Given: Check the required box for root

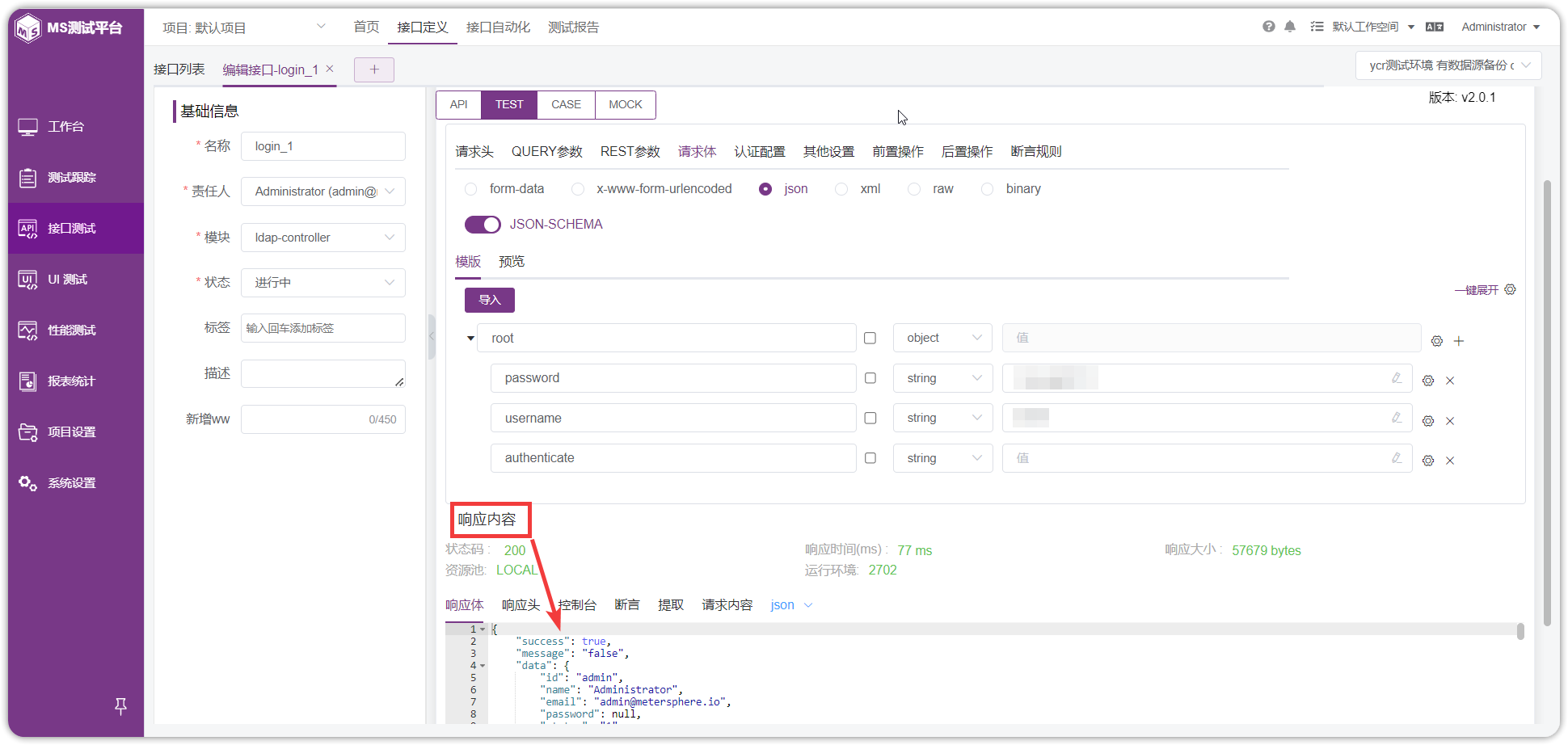Looking at the screenshot, I should pyautogui.click(x=870, y=338).
